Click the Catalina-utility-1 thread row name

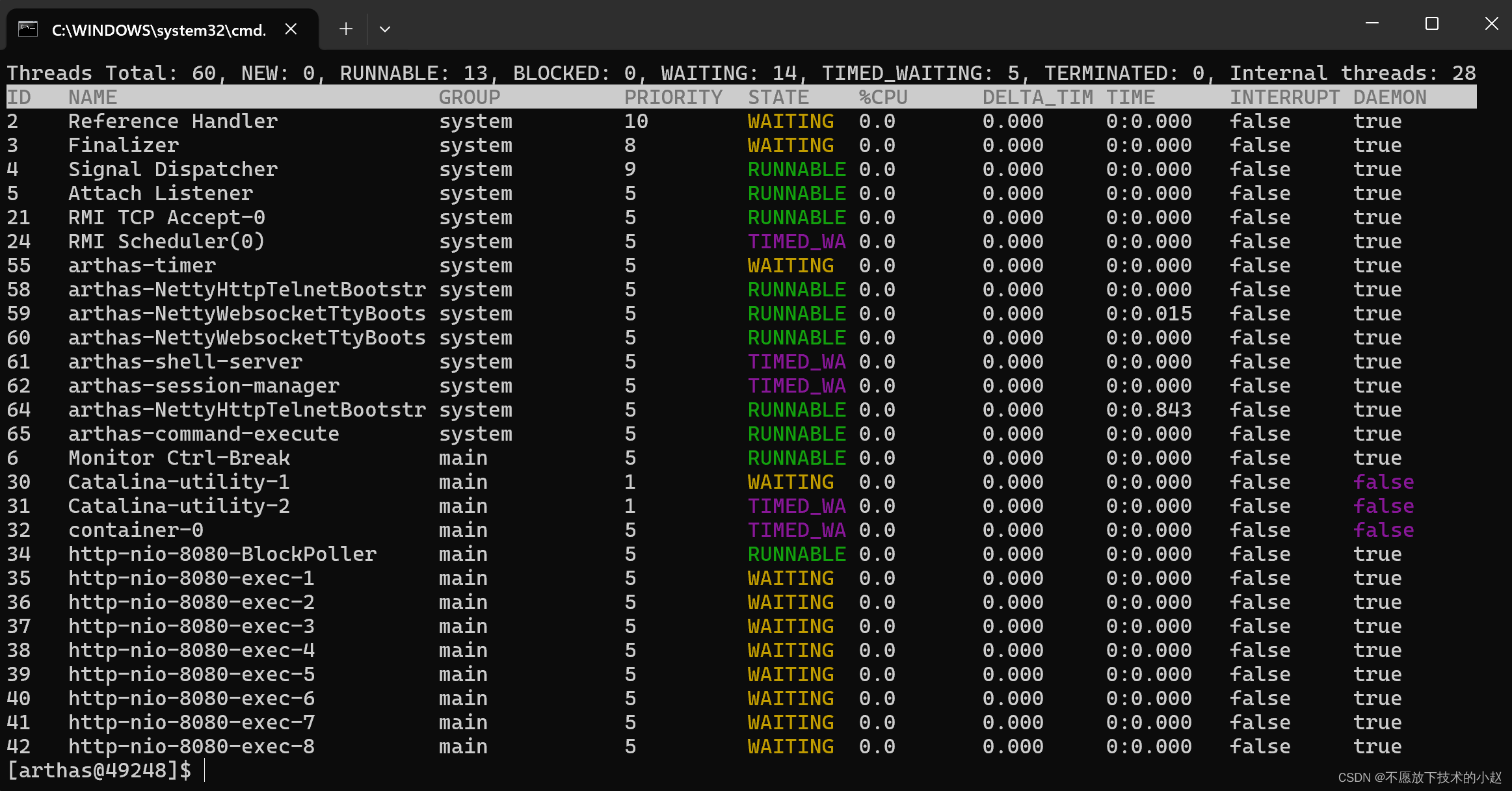(x=178, y=482)
